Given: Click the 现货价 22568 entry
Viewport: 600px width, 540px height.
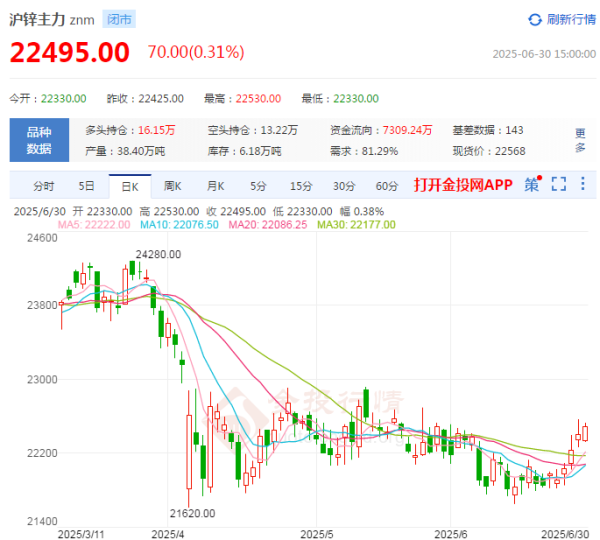Looking at the screenshot, I should pyautogui.click(x=489, y=152).
